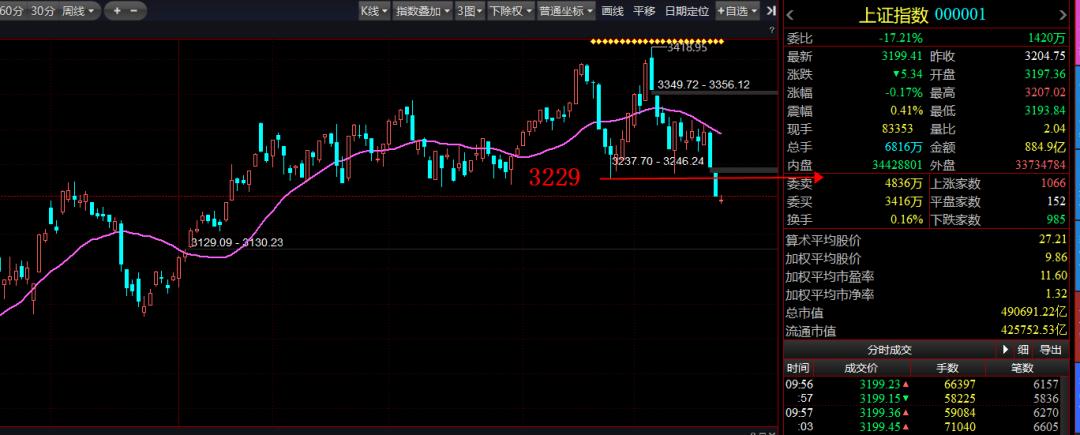
Task: Collapse side panel with arrow-bar icon
Action: point(771,10)
